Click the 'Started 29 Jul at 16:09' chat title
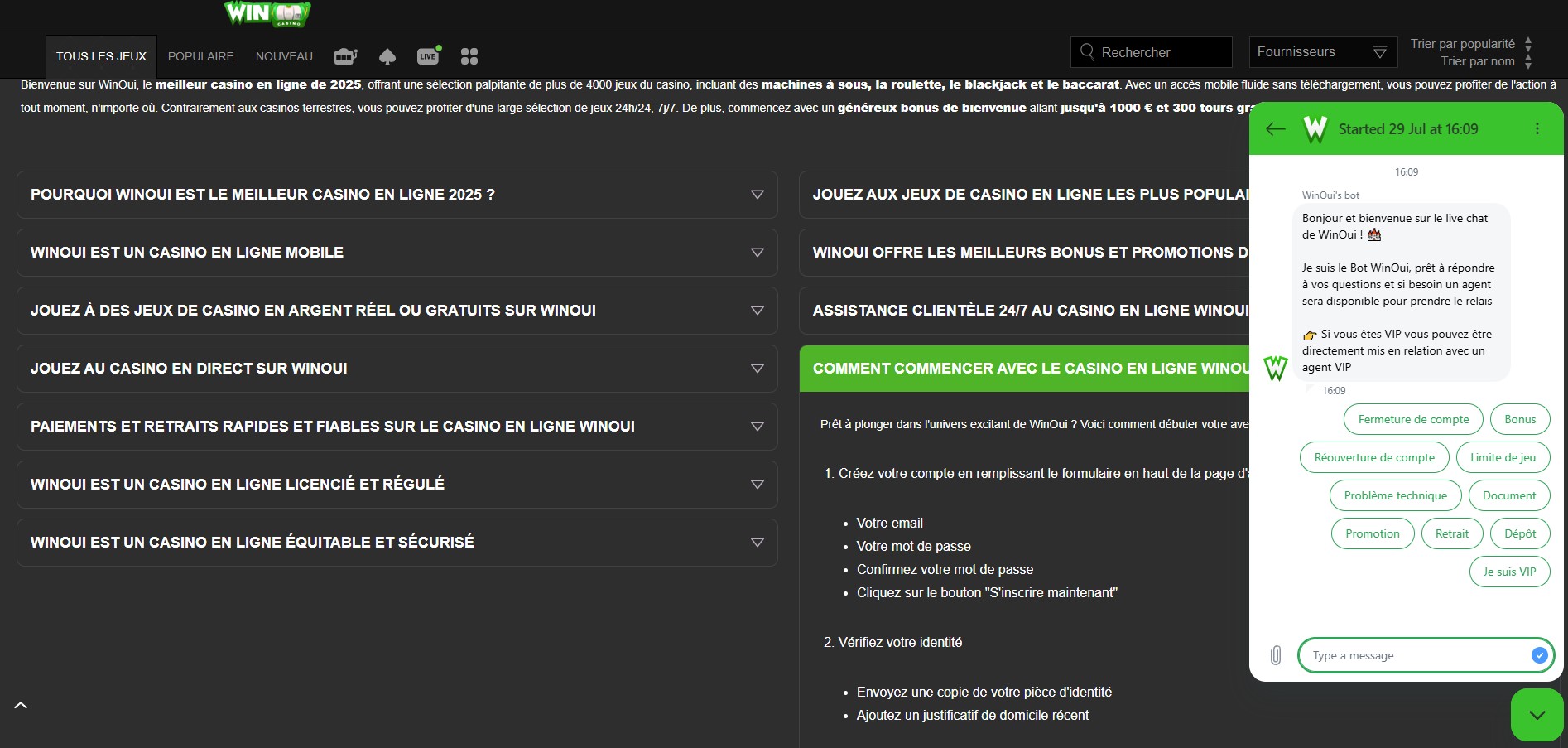The width and height of the screenshot is (1568, 748). click(x=1408, y=129)
